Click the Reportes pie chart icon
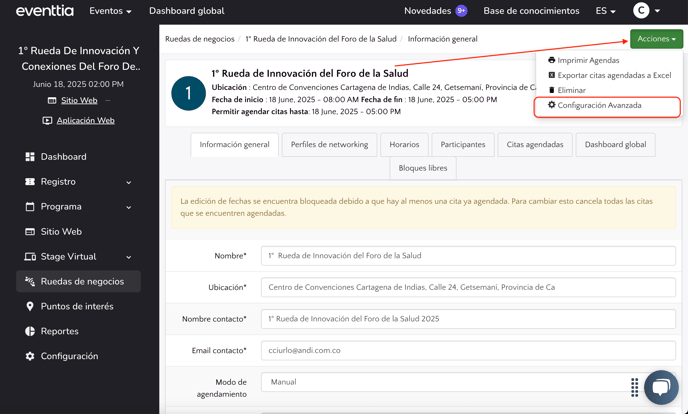The height and width of the screenshot is (414, 688). point(30,331)
